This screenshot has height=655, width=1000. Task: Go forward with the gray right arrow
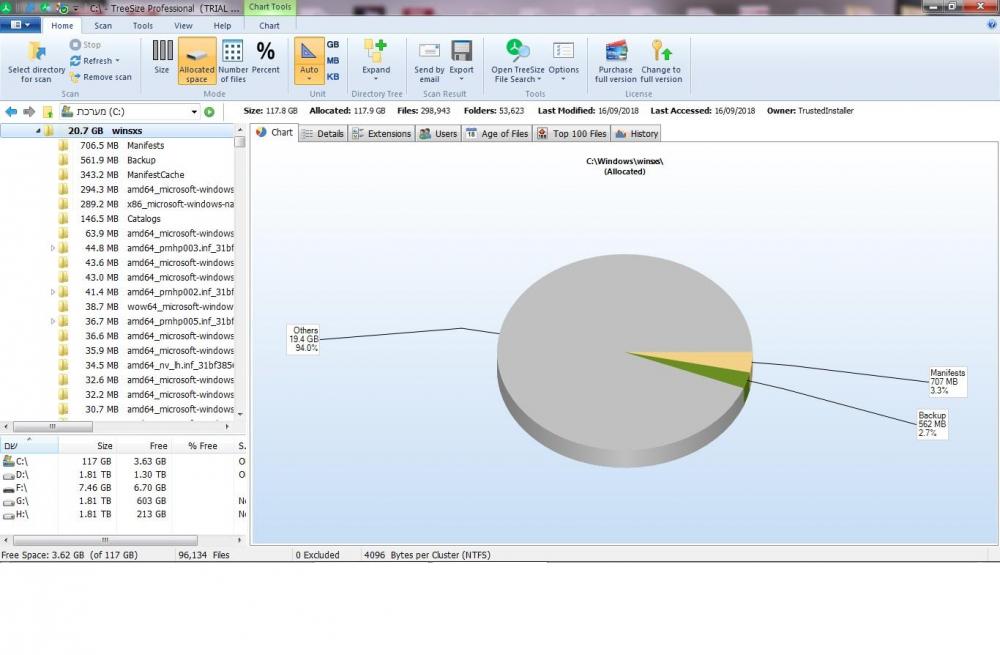(x=29, y=112)
